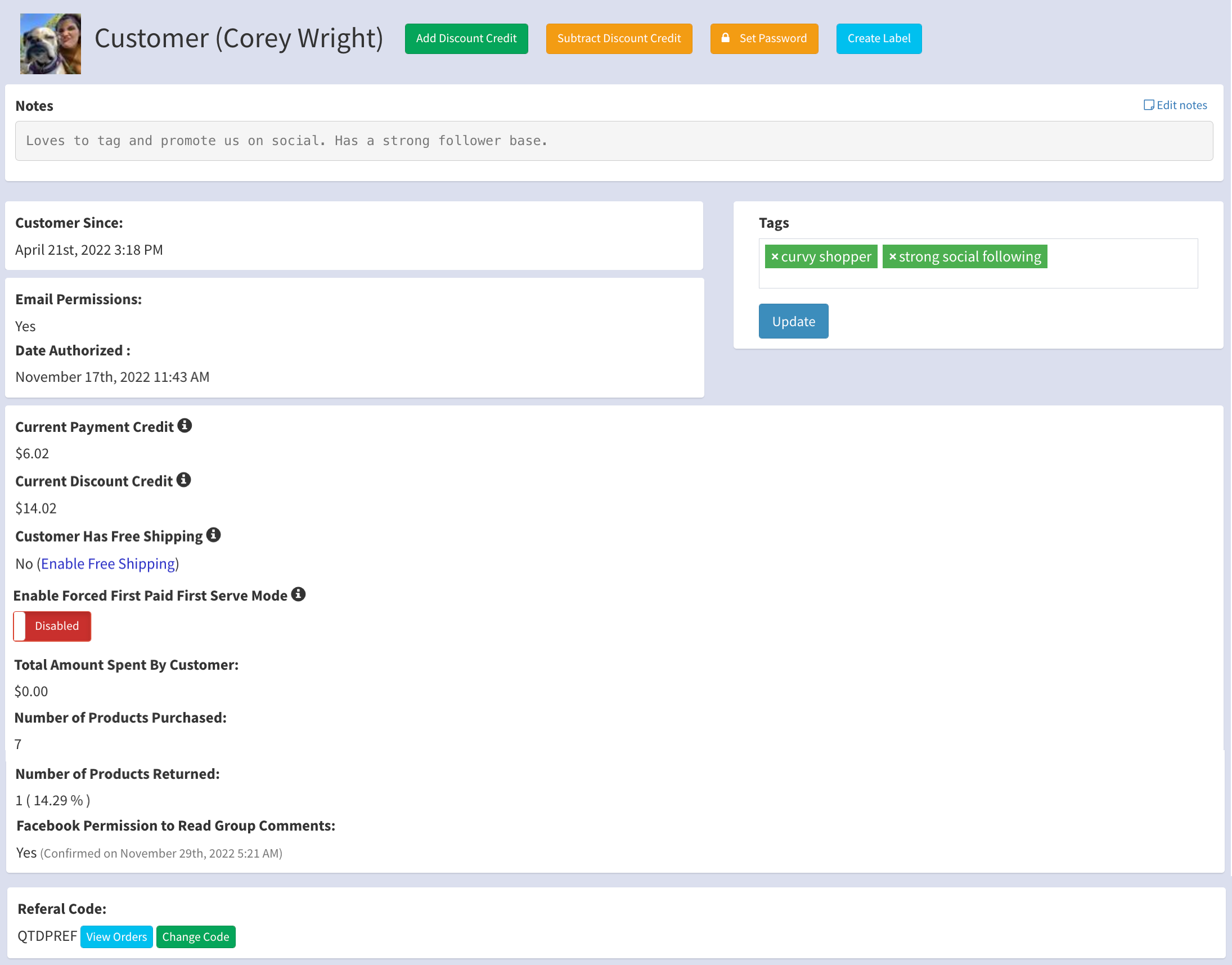Image resolution: width=1232 pixels, height=965 pixels.
Task: Click Update to save tags
Action: coord(793,321)
